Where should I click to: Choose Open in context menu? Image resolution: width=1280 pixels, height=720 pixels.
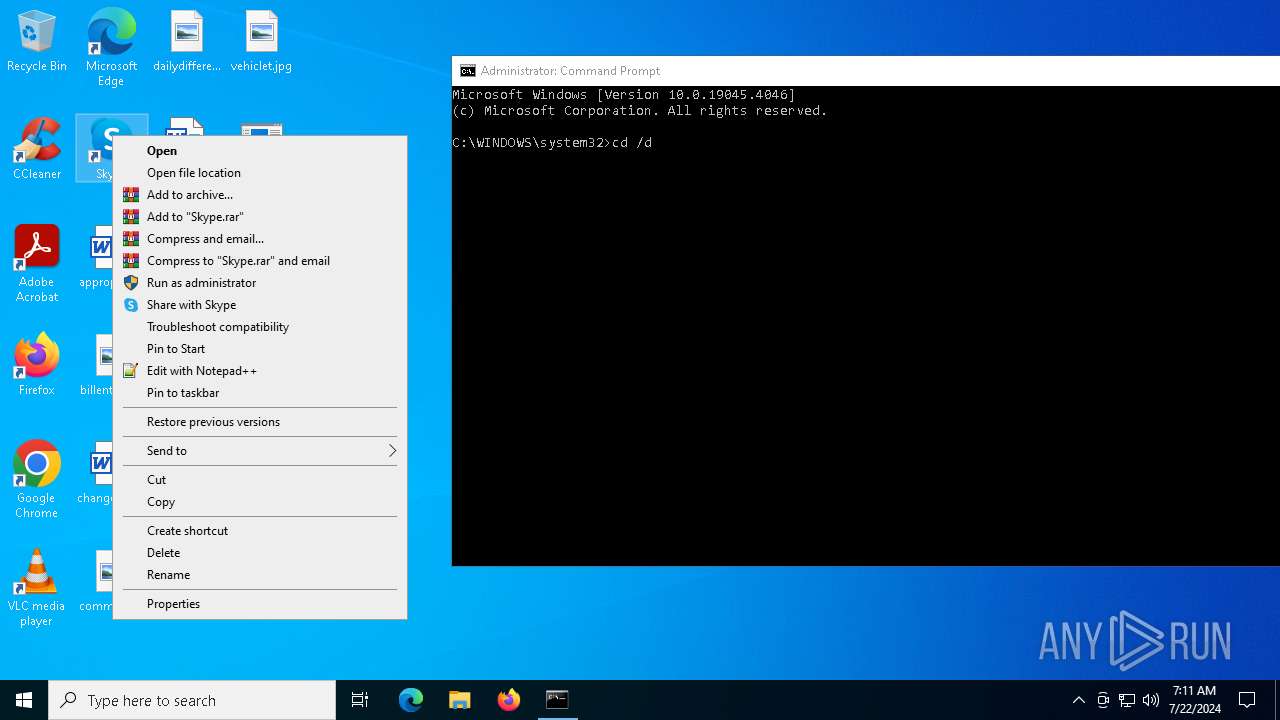260,151
